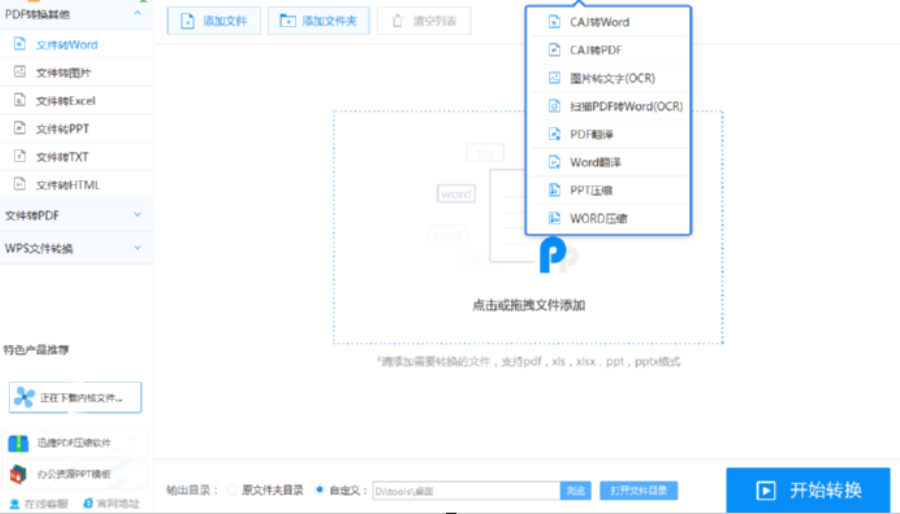Image resolution: width=900 pixels, height=514 pixels.
Task: Click the 图片转文字(OCR) menu icon
Action: [x=554, y=78]
